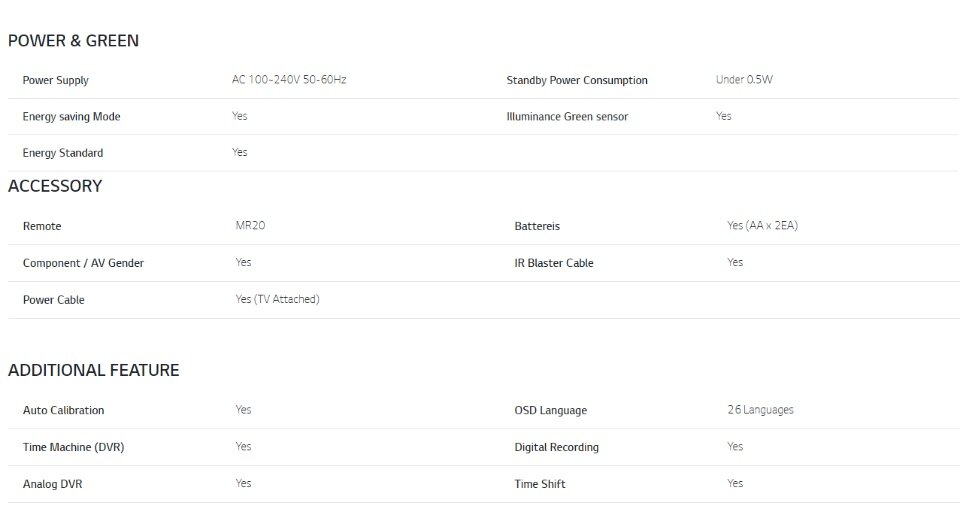Click the 26 Languages value
Image resolution: width=960 pixels, height=510 pixels.
[760, 410]
